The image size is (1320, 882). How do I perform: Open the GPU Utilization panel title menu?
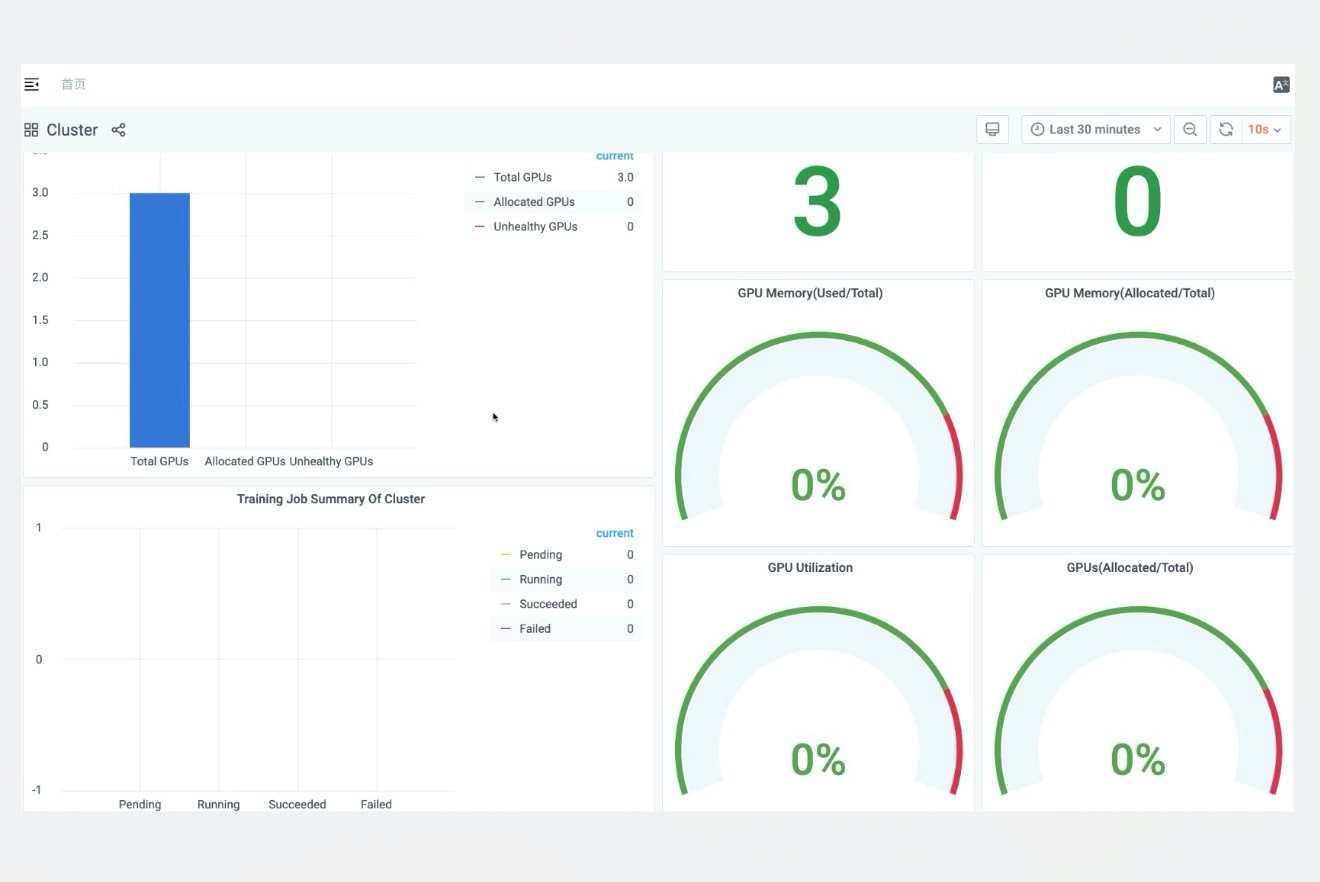810,568
